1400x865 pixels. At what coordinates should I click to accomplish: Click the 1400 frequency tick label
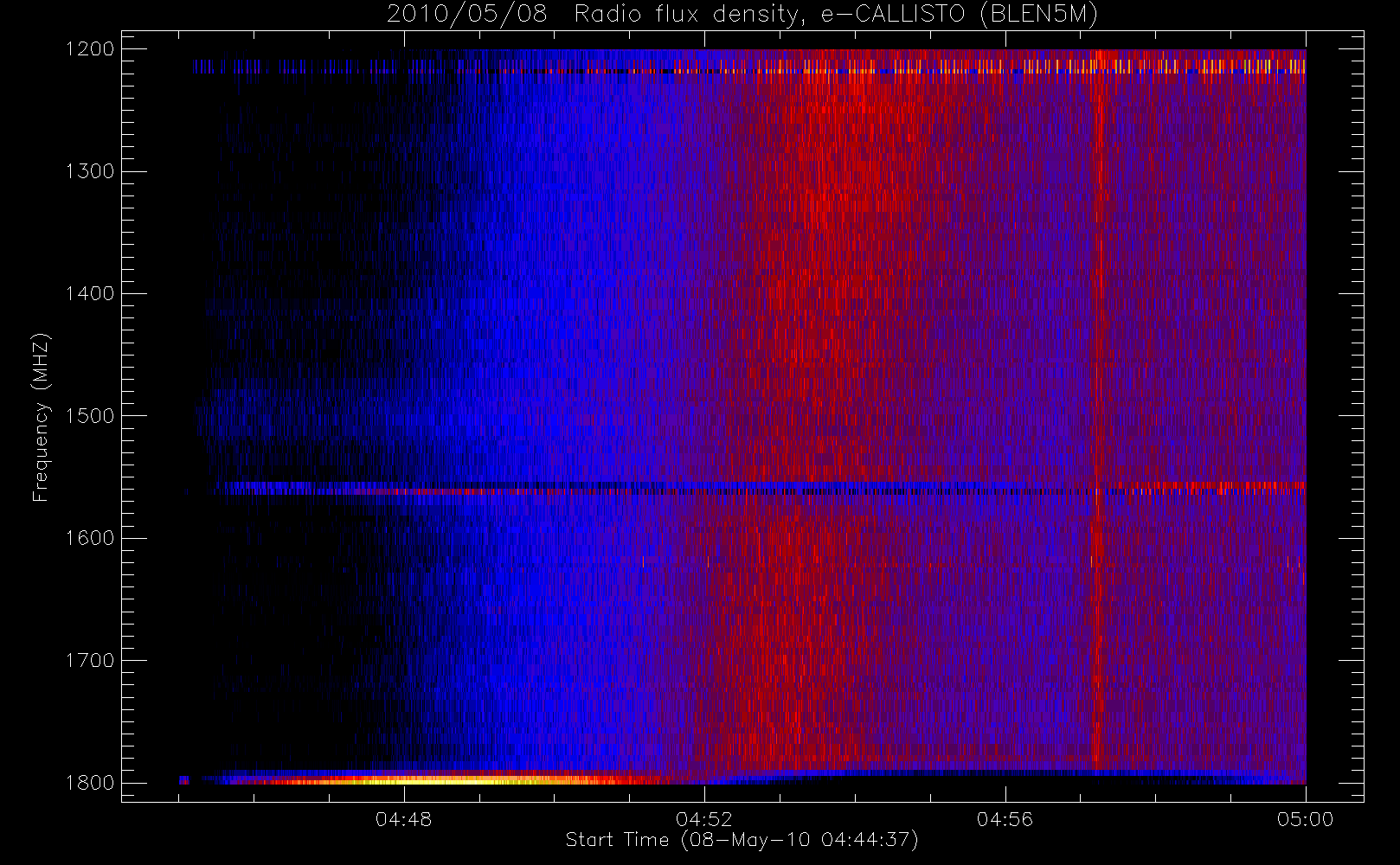[x=90, y=294]
